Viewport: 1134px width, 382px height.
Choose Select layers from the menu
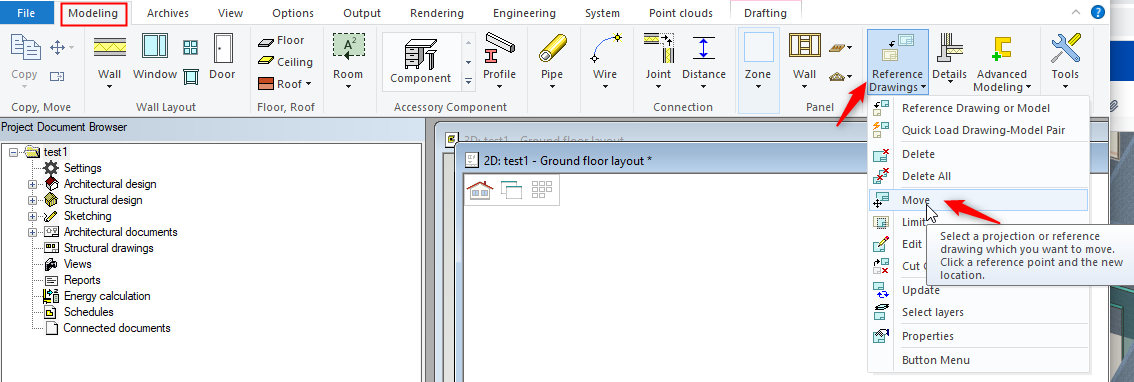[932, 312]
